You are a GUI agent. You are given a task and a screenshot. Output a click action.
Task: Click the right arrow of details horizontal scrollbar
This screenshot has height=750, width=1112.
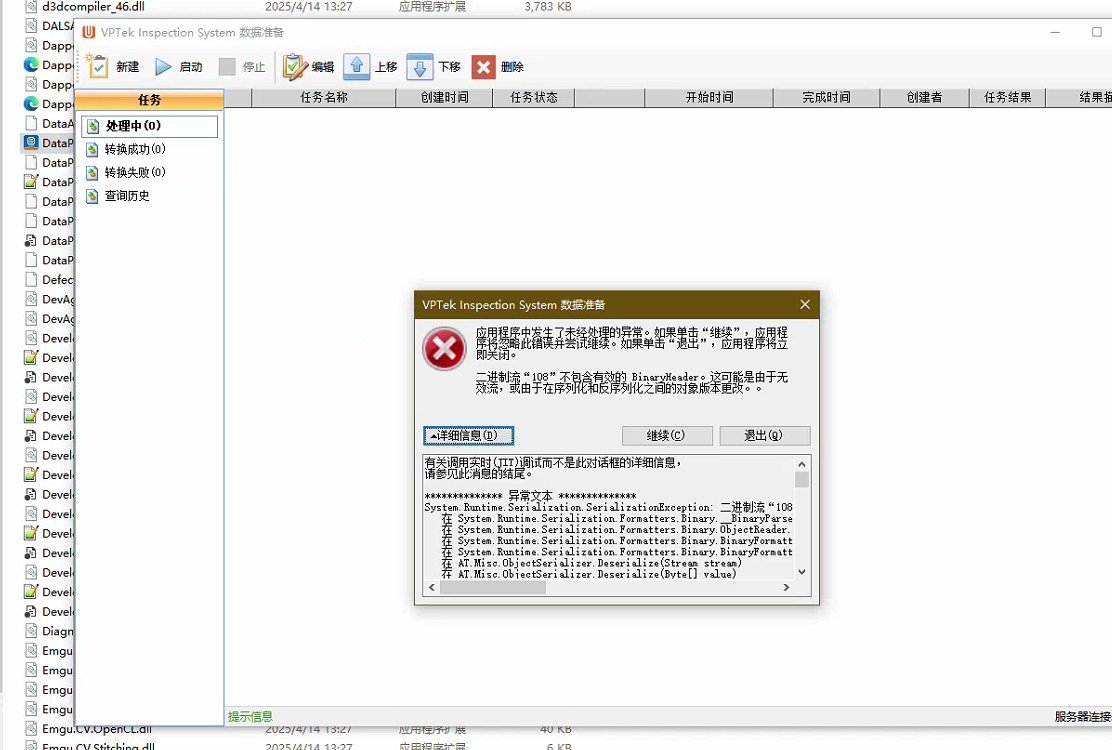coord(786,588)
